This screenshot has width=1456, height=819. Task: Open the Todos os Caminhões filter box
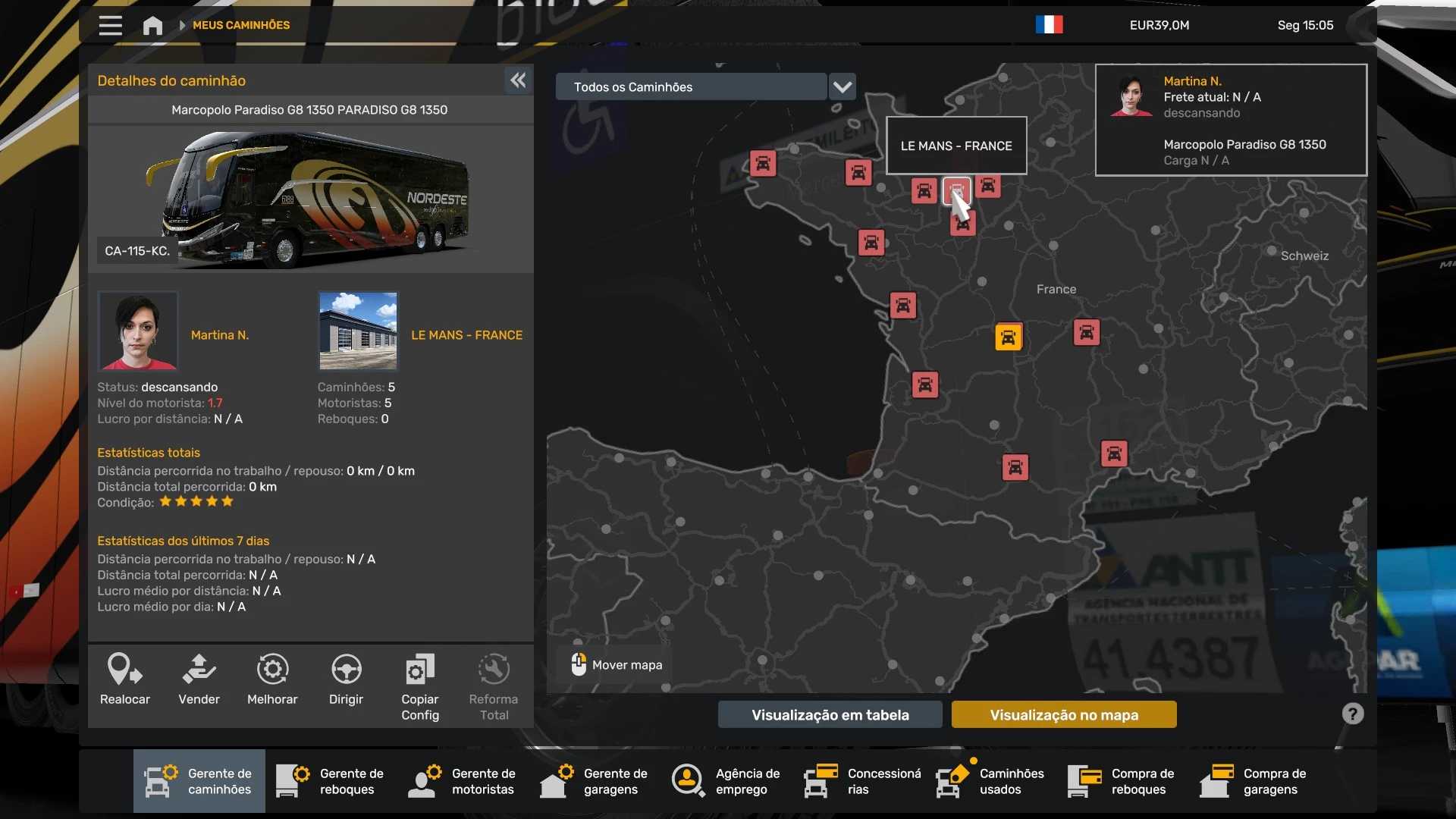[690, 87]
